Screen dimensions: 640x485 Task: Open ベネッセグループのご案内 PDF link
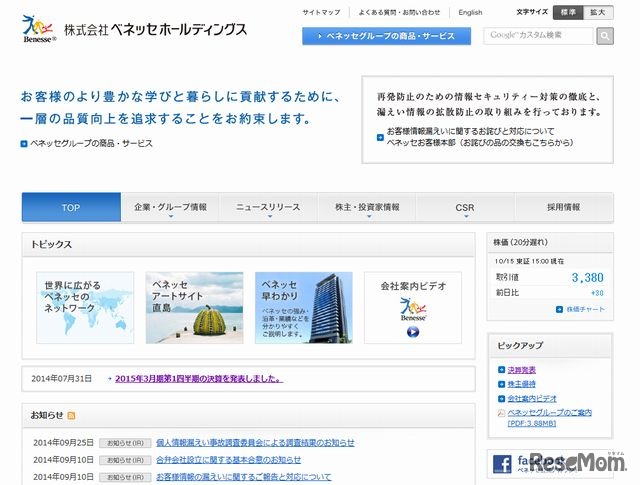coord(549,418)
